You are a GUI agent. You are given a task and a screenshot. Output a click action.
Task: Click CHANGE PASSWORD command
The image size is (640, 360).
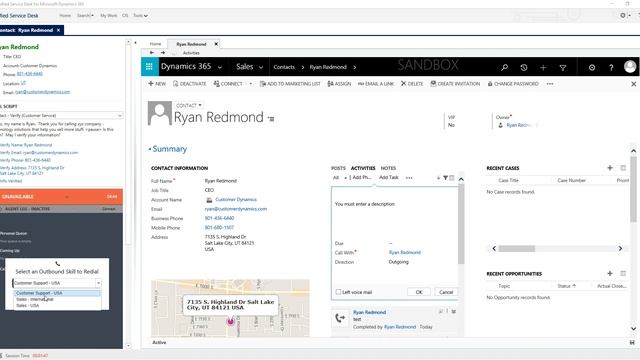(513, 84)
